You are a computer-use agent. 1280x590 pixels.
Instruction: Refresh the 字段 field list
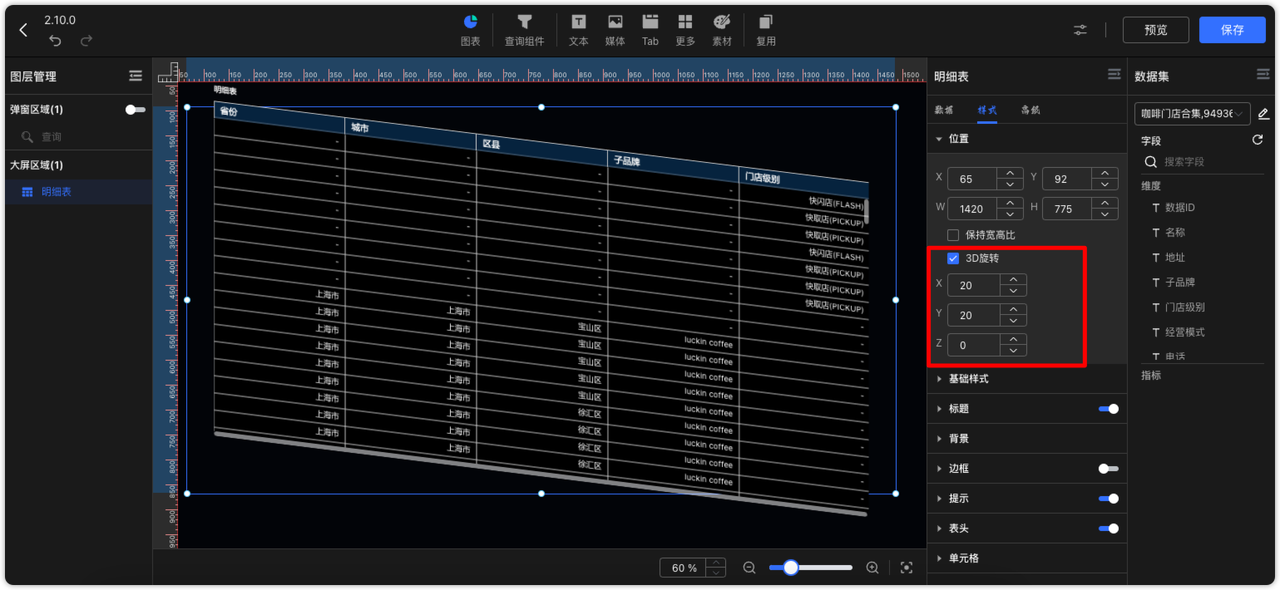click(x=1257, y=141)
